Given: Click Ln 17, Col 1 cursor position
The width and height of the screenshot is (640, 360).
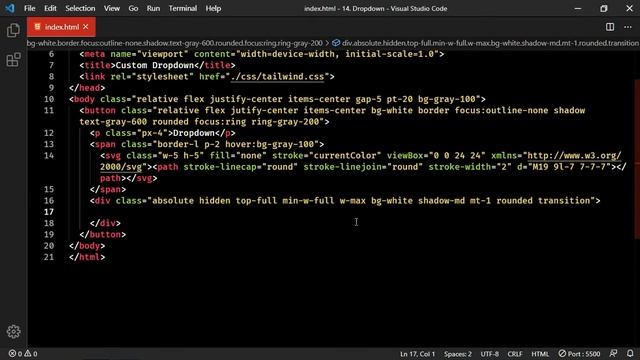Looking at the screenshot, I should tap(418, 354).
